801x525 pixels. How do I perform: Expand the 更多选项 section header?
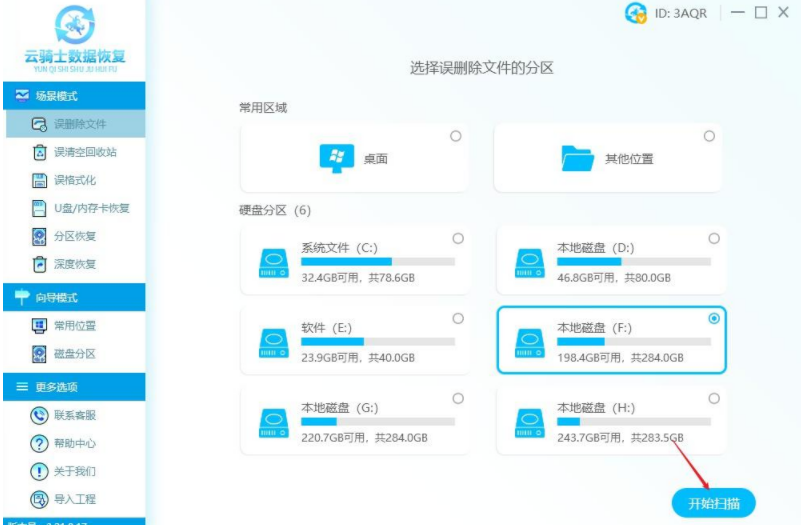pyautogui.click(x=72, y=387)
